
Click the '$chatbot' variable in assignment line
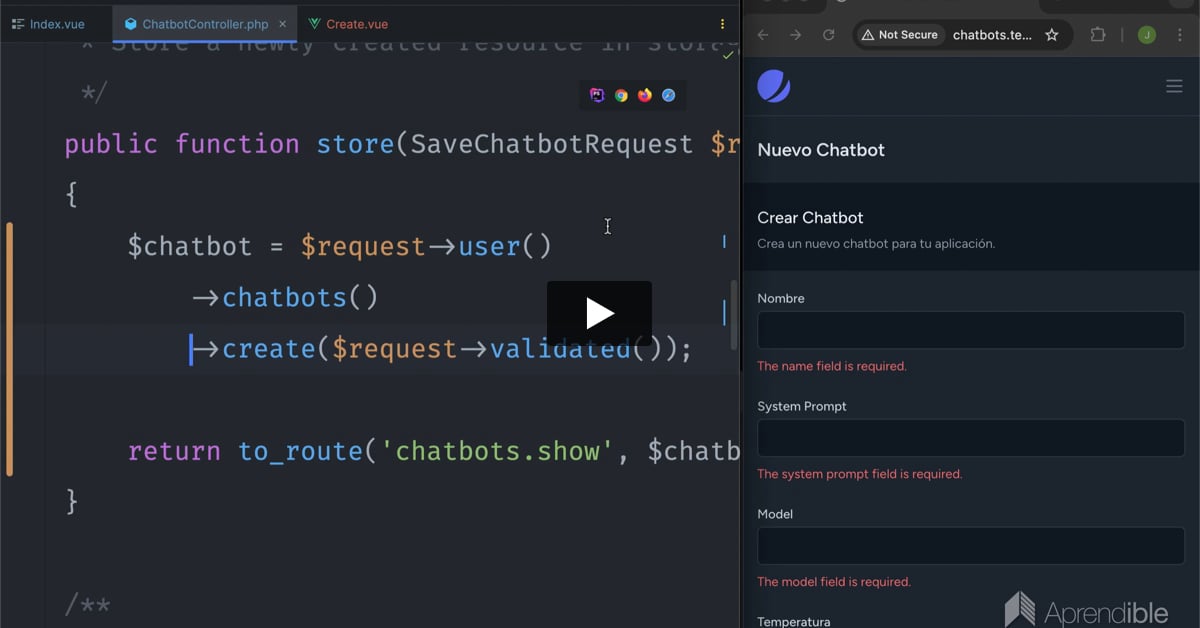[189, 246]
